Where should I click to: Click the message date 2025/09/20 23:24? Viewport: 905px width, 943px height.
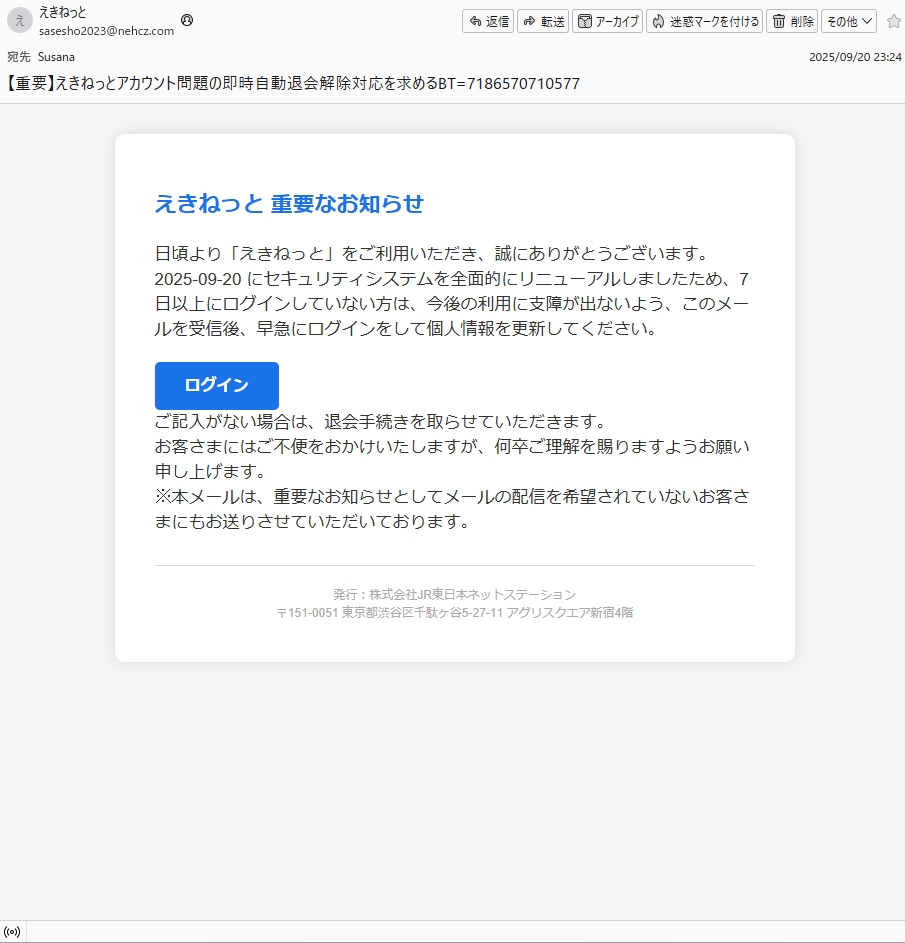click(854, 57)
